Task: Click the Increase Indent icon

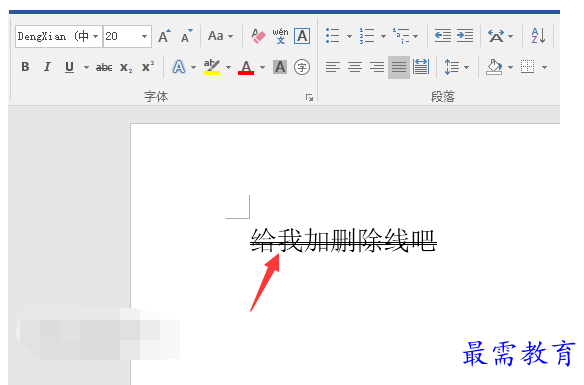Action: 465,36
